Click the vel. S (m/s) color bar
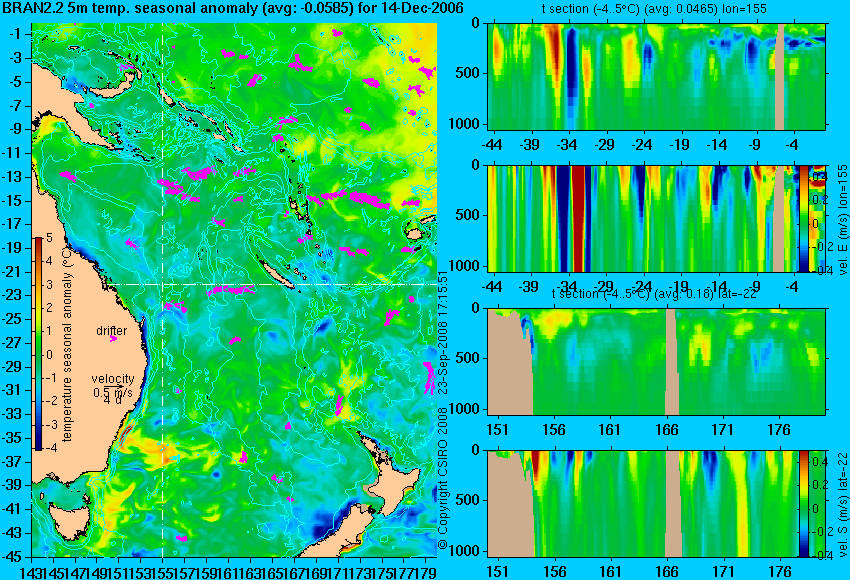Screen dimensions: 850x580 [x=803, y=504]
